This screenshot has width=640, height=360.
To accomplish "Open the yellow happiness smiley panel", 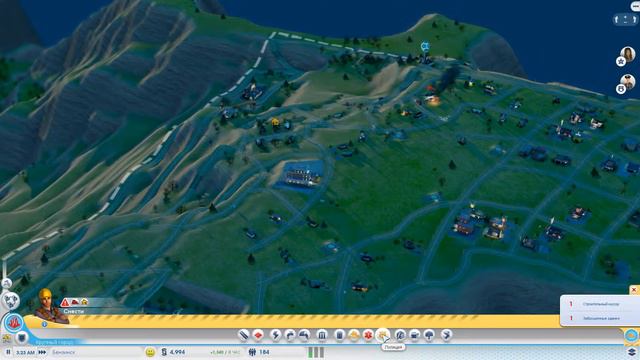I will [150, 352].
